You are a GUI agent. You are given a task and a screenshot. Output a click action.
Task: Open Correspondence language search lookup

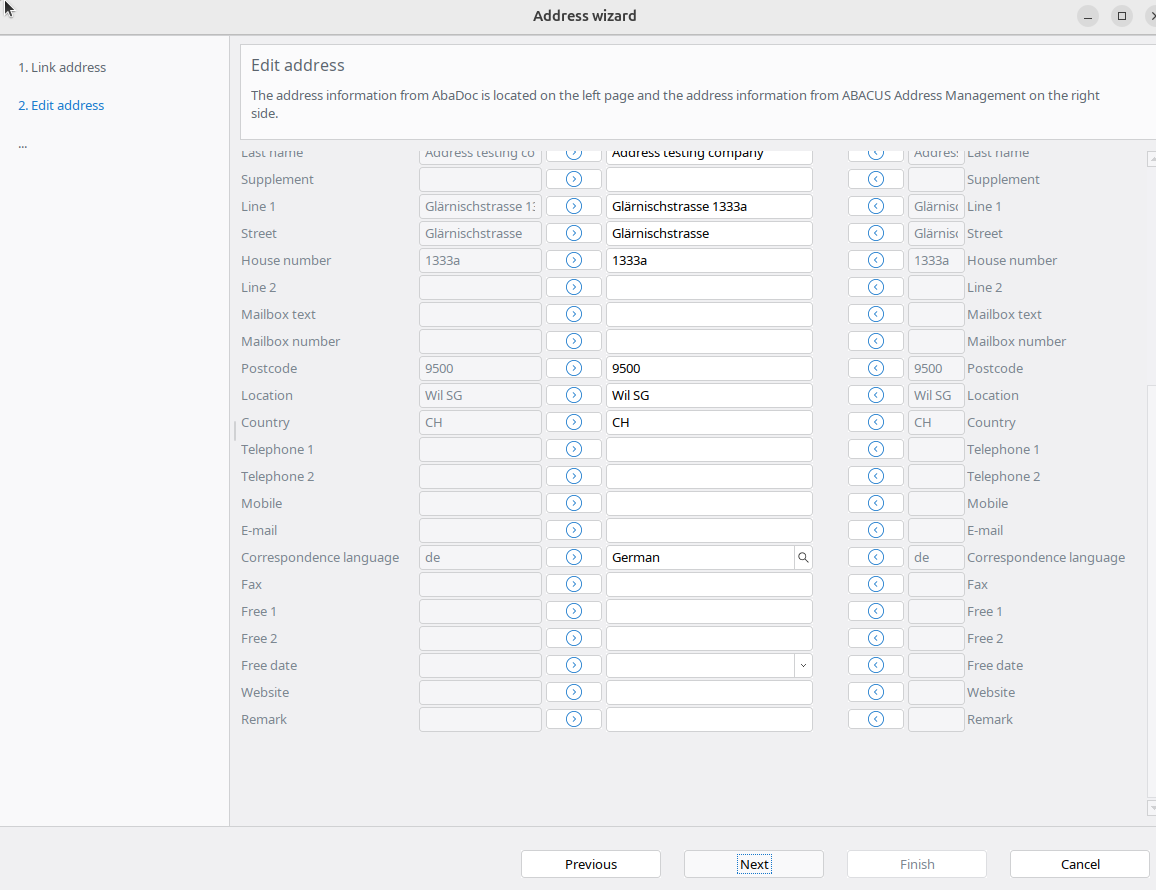[x=802, y=557]
